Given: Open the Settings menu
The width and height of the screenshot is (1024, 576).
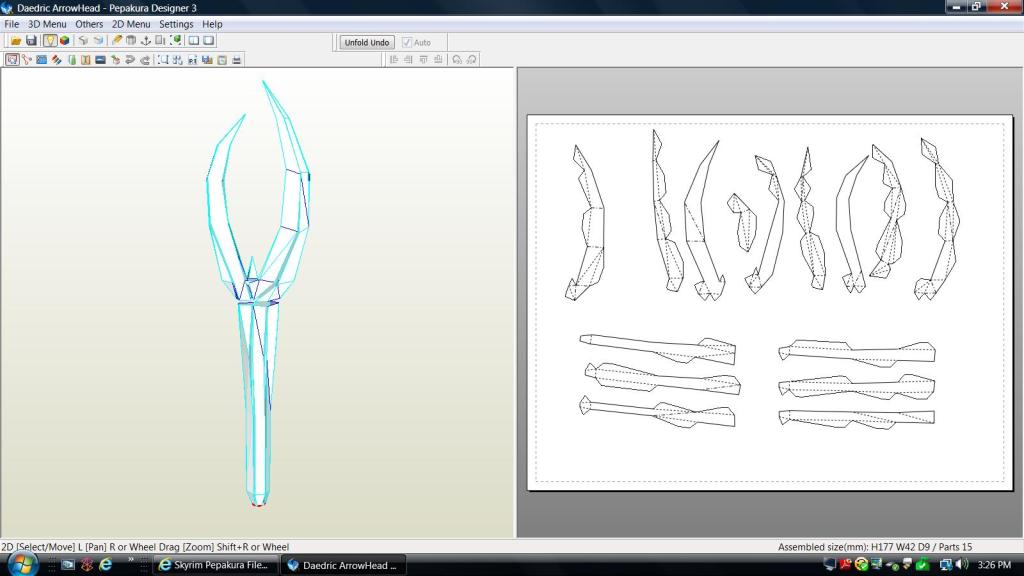Looking at the screenshot, I should click(176, 24).
